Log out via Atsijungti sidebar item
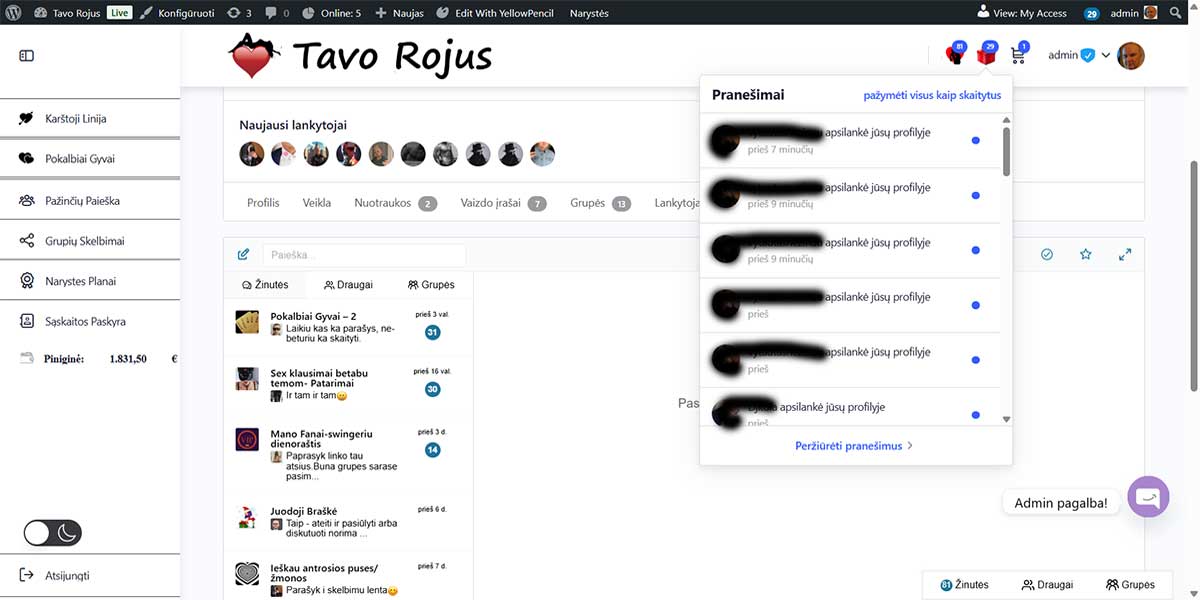This screenshot has height=600, width=1200. coord(67,576)
